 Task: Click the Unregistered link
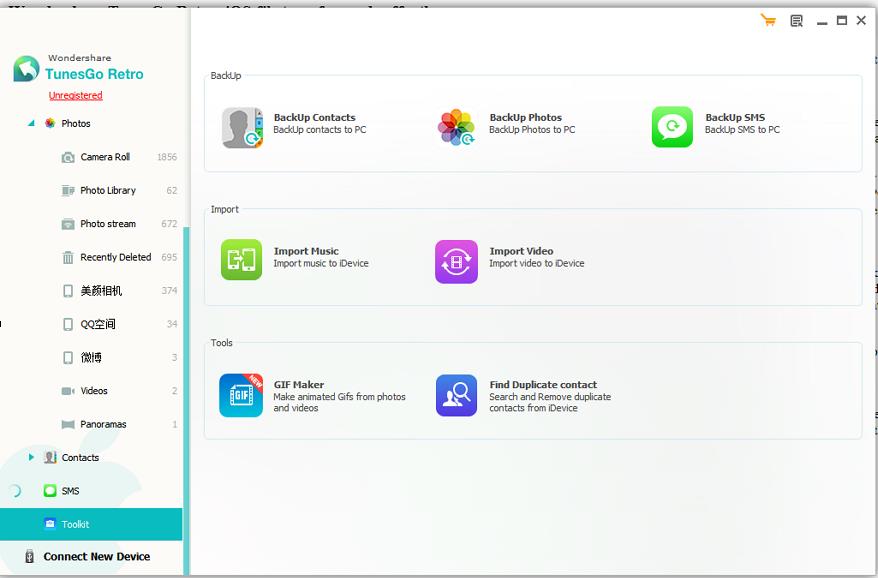76,96
